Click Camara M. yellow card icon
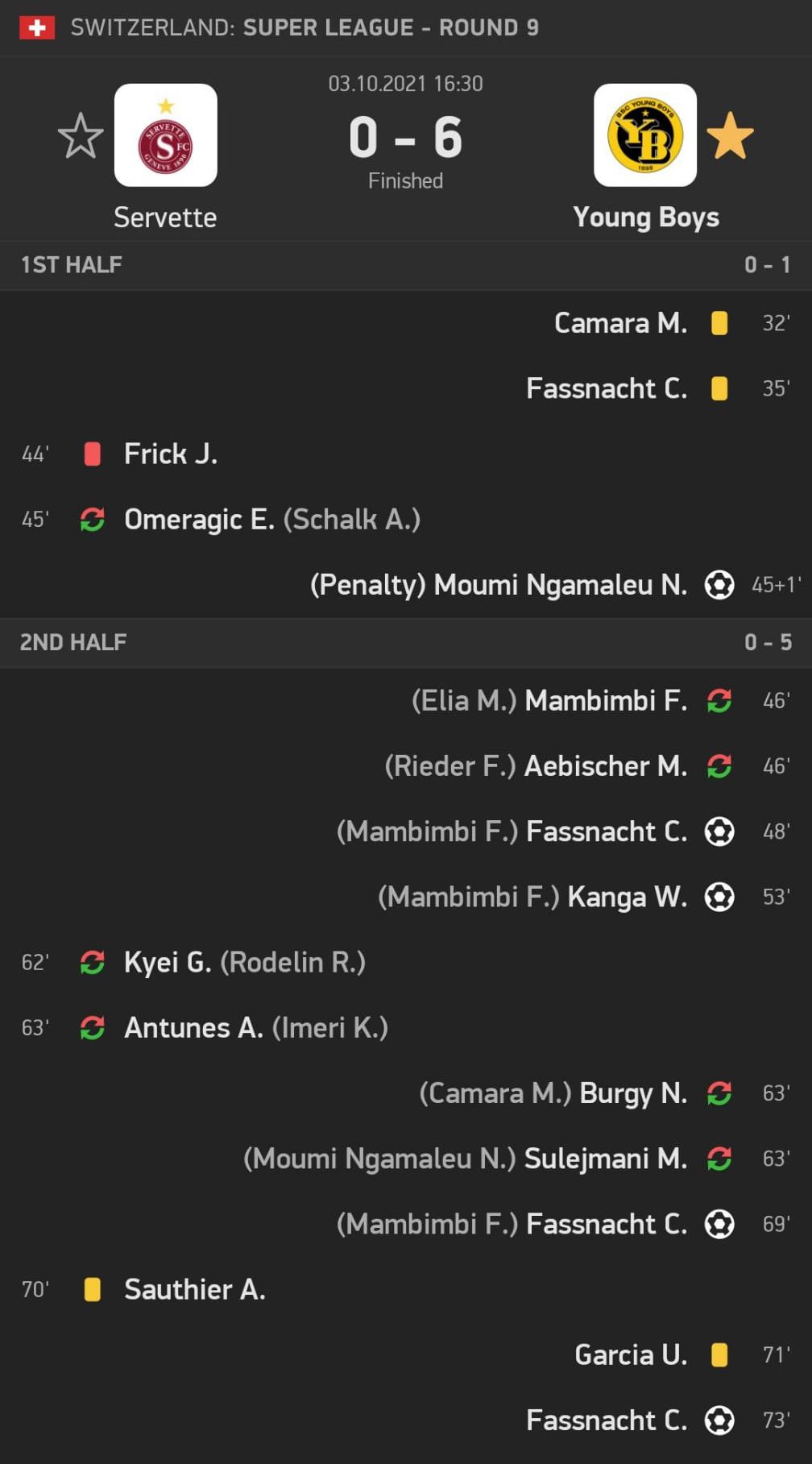This screenshot has height=1464, width=812. click(719, 323)
